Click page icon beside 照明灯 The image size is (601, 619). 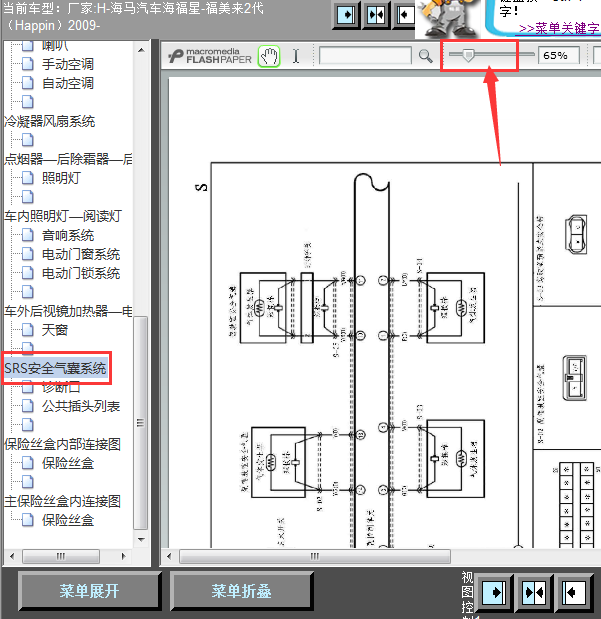(x=28, y=178)
